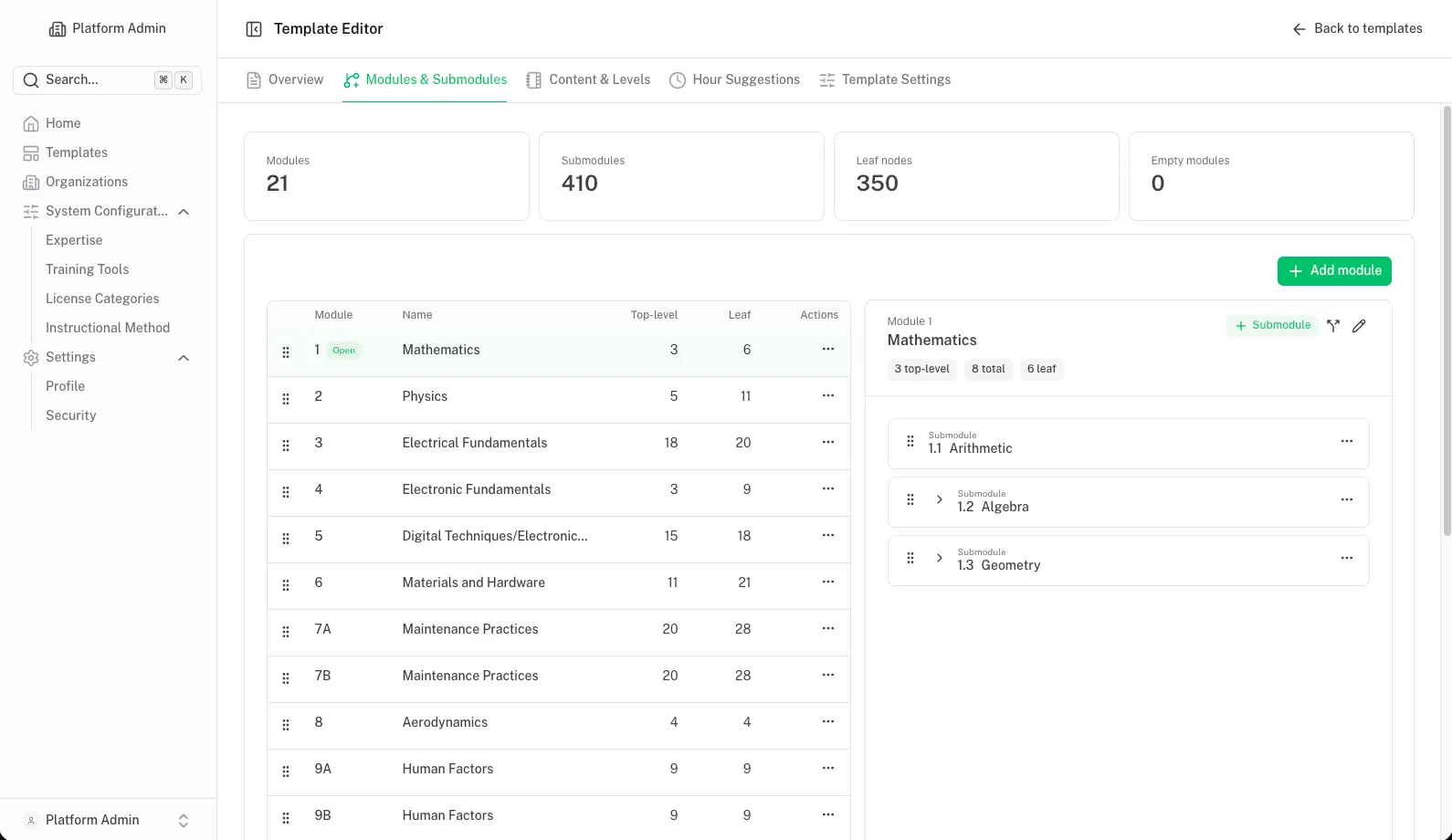Click Electrical Fundamentals module name

click(475, 443)
